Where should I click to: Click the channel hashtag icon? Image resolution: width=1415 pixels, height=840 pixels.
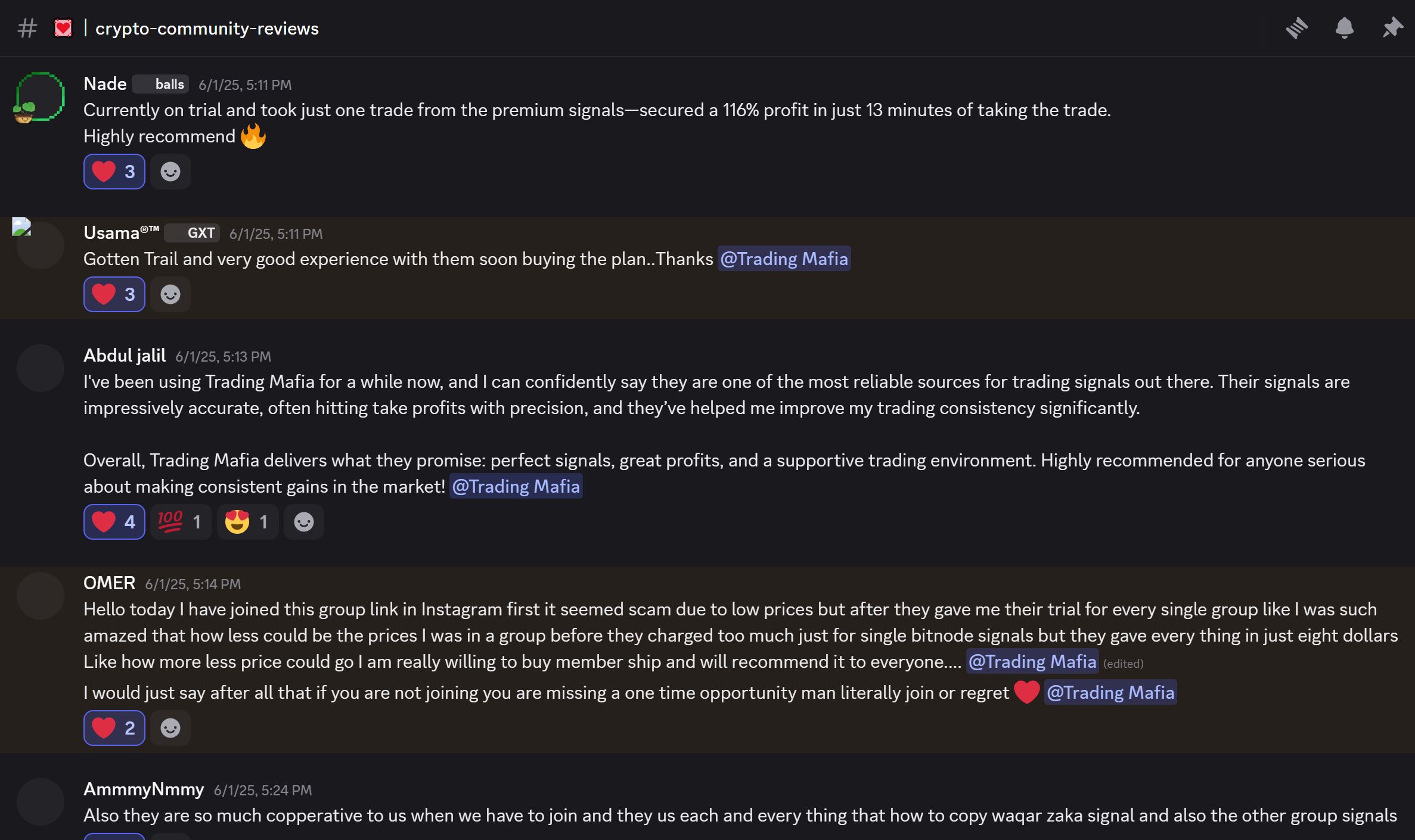coord(27,28)
